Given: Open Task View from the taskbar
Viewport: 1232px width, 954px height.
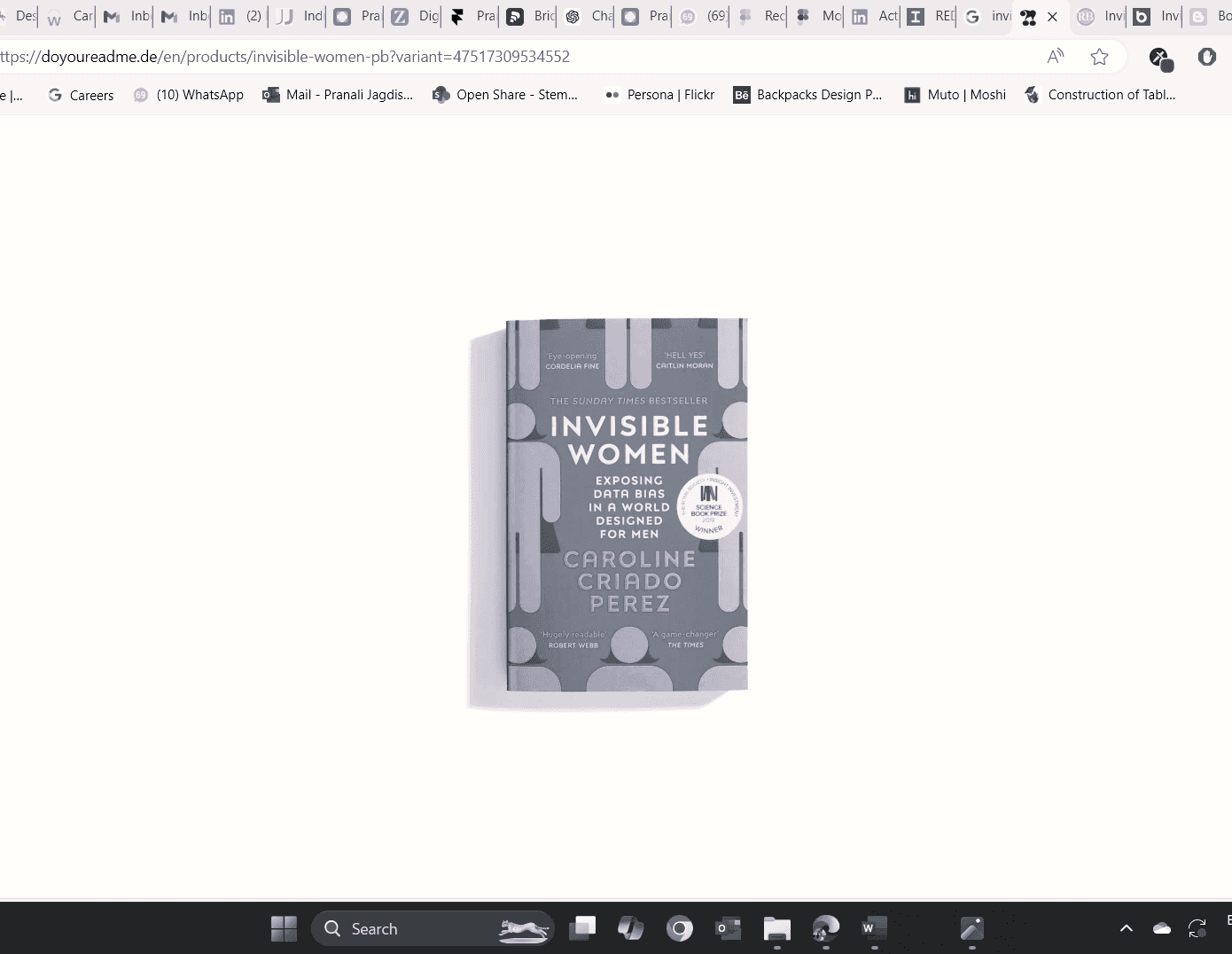Looking at the screenshot, I should (x=582, y=928).
